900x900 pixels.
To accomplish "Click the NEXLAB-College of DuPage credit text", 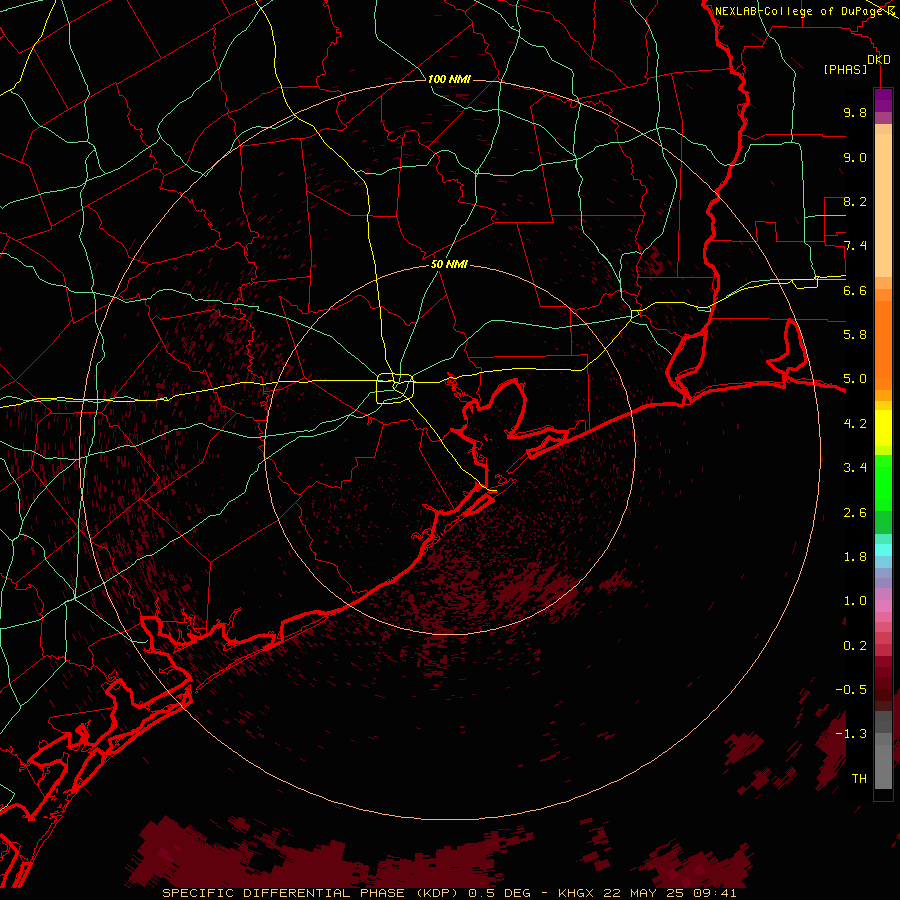I will (x=800, y=11).
